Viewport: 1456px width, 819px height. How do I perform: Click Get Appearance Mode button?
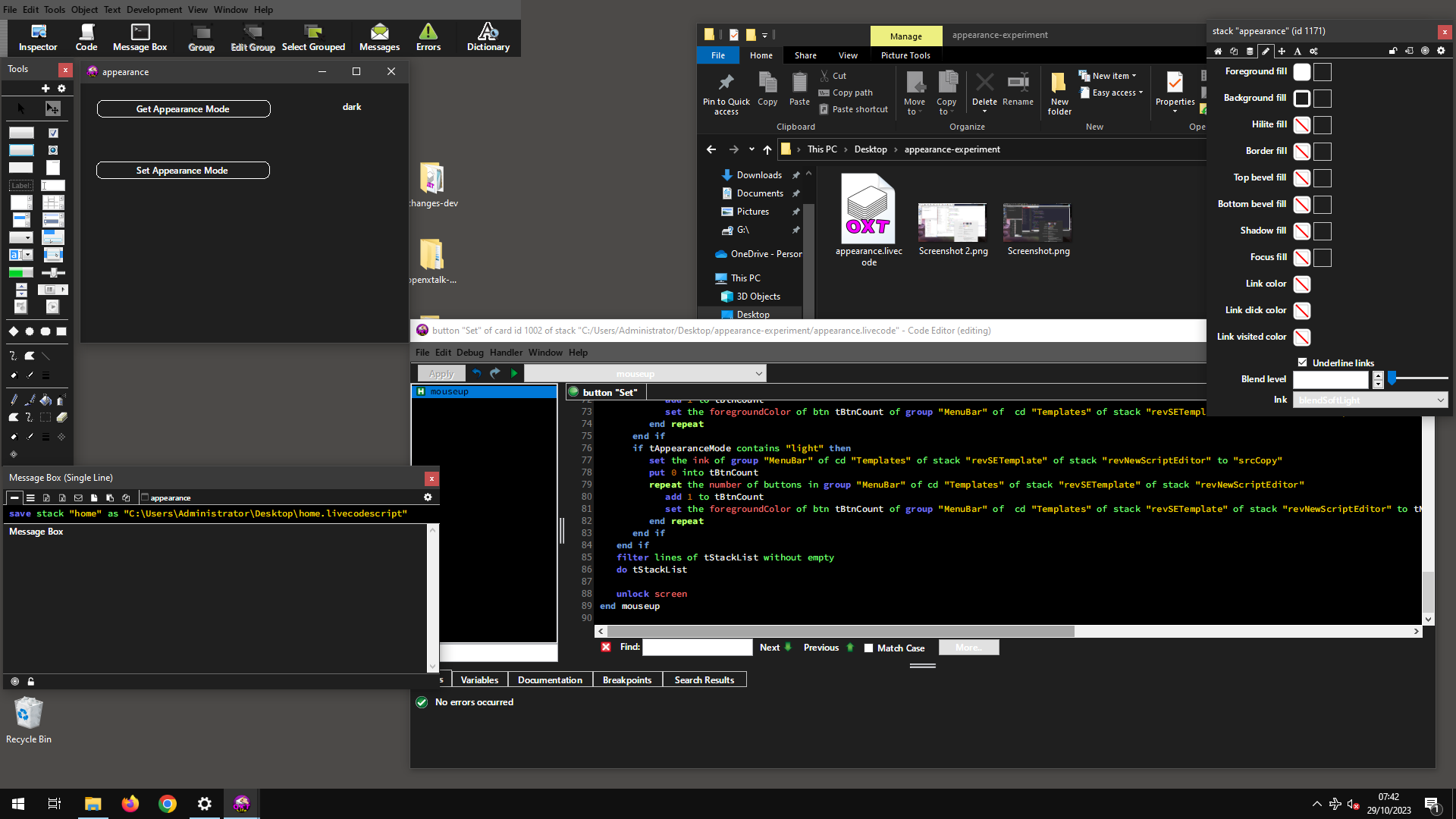coord(184,109)
